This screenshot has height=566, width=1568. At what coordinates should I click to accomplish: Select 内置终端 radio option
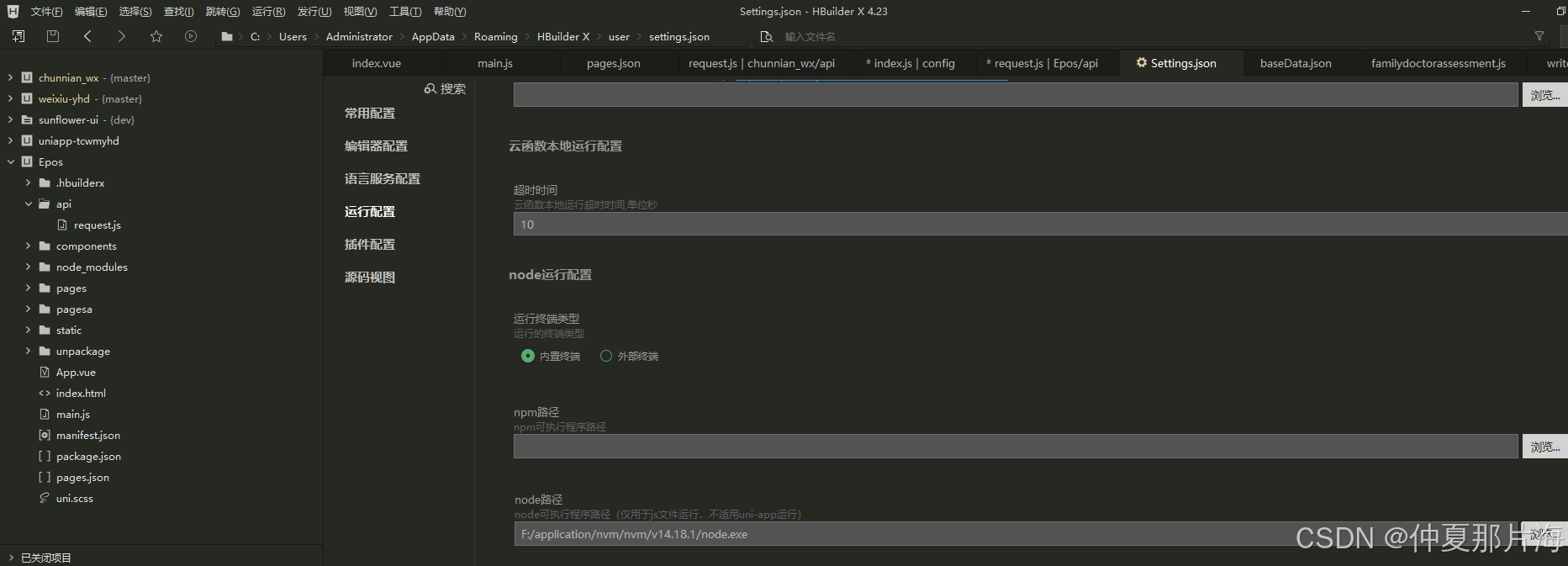point(528,356)
